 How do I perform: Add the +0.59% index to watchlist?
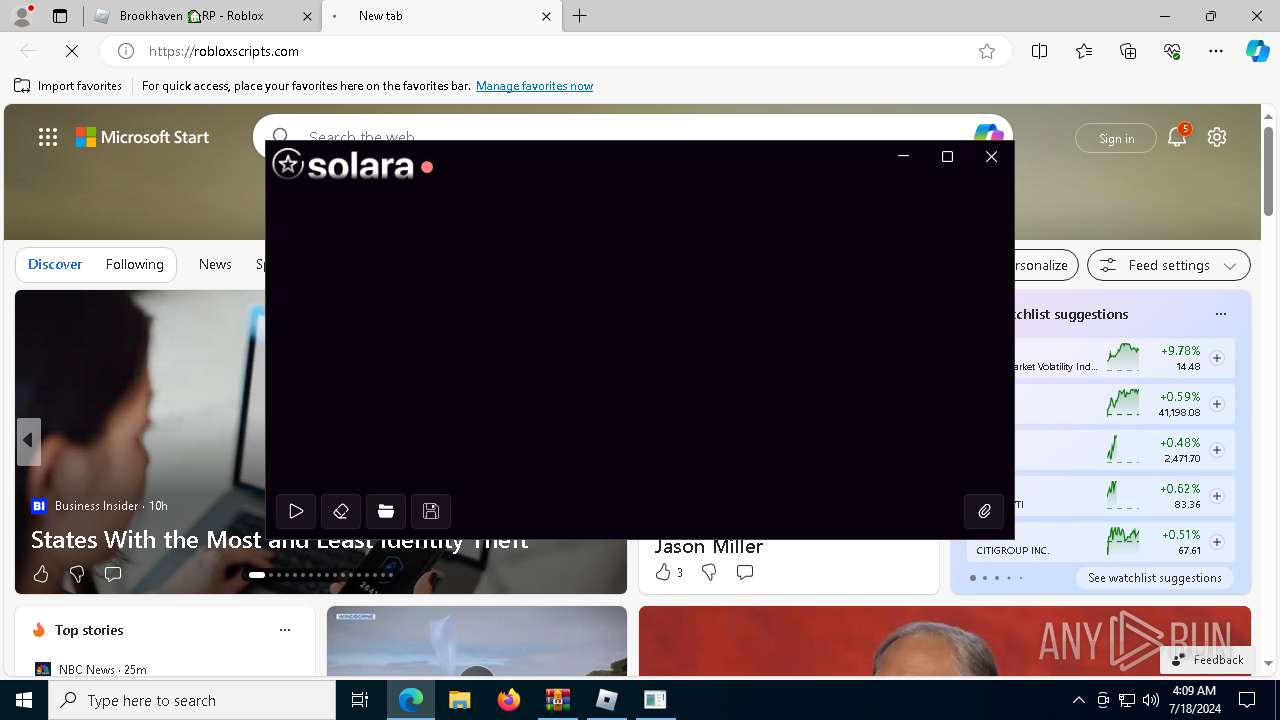(x=1217, y=404)
